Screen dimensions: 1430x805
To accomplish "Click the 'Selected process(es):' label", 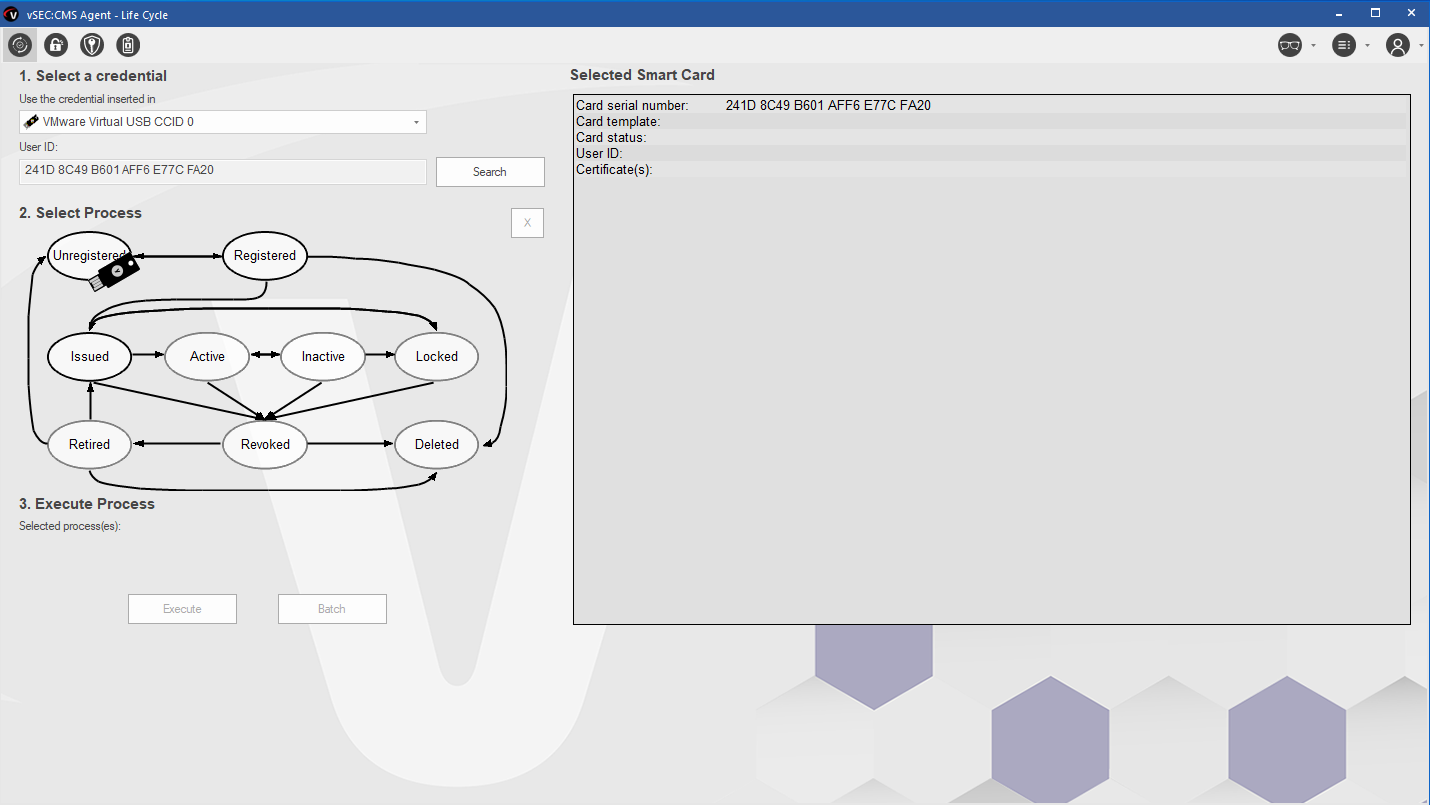I will pos(70,526).
